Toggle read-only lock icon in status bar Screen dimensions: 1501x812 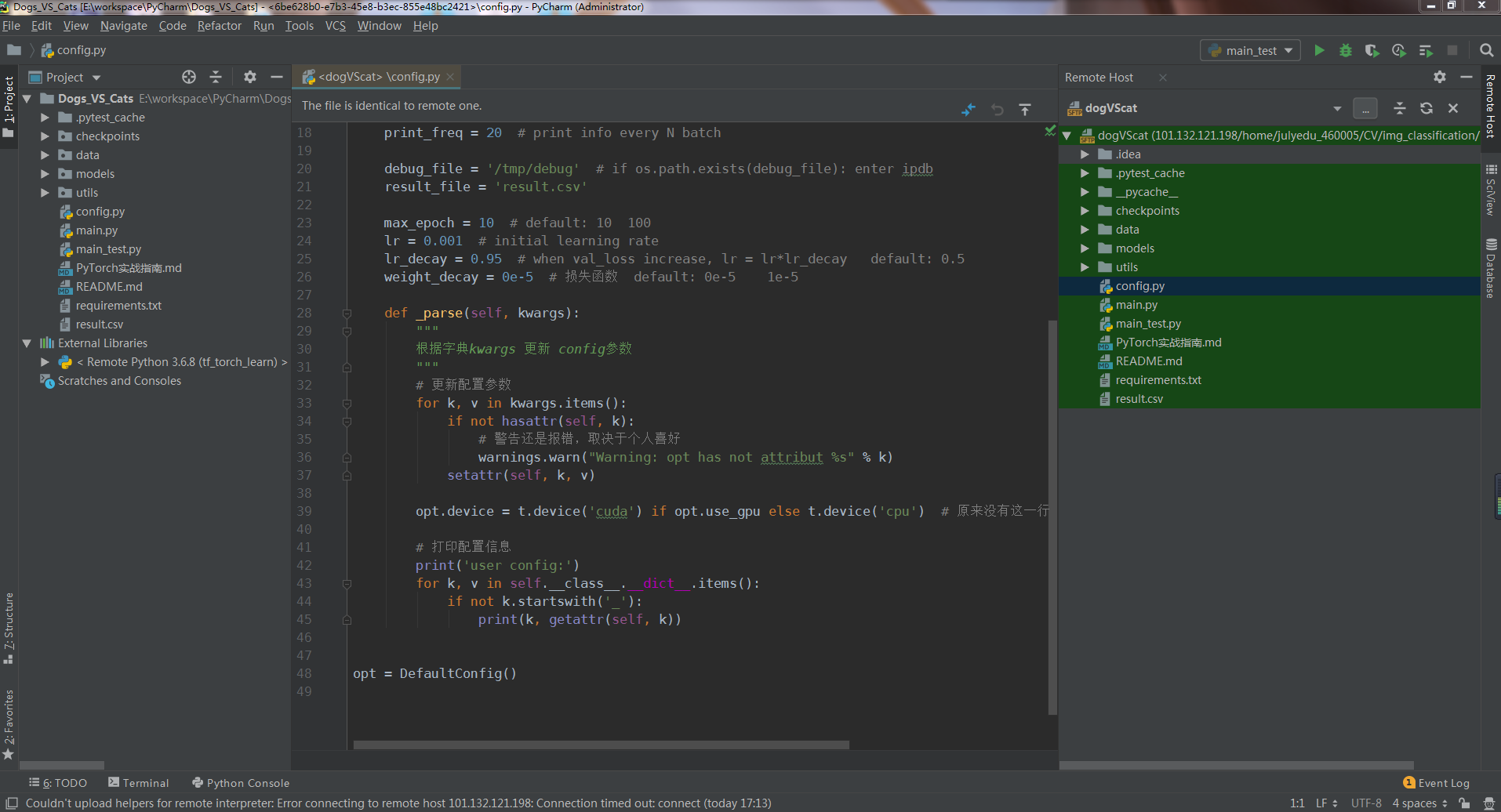click(x=1464, y=803)
